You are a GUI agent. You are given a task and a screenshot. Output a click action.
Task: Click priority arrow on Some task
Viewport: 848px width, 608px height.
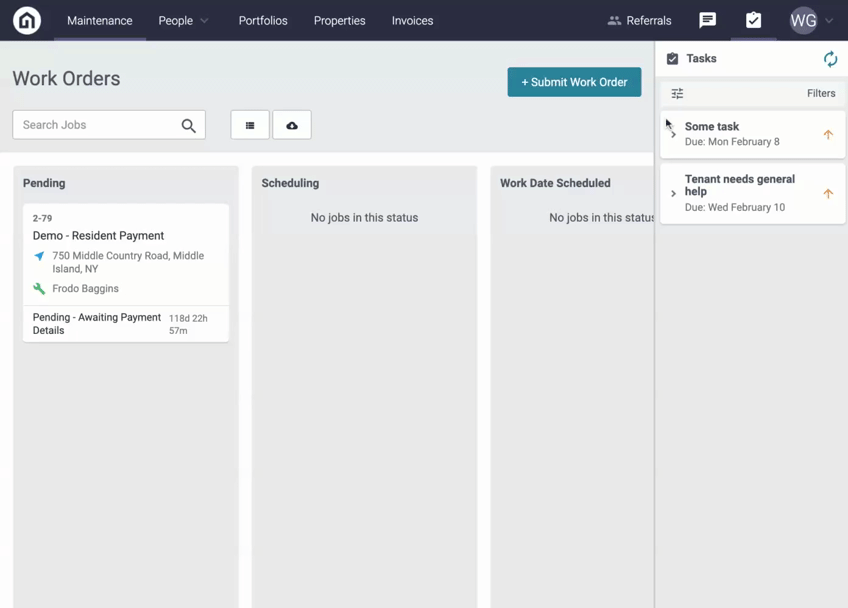click(828, 134)
